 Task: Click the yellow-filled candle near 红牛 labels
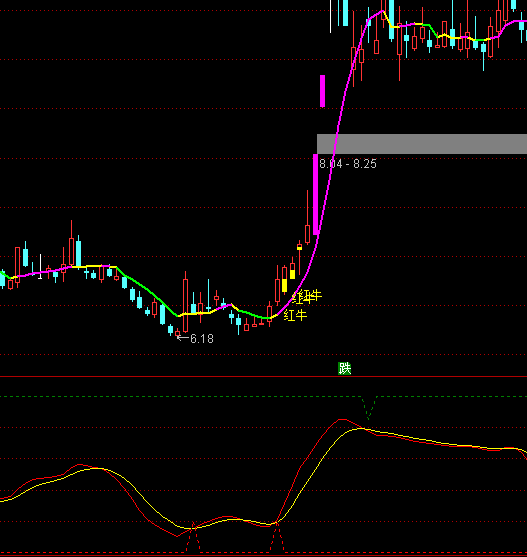coord(284,285)
